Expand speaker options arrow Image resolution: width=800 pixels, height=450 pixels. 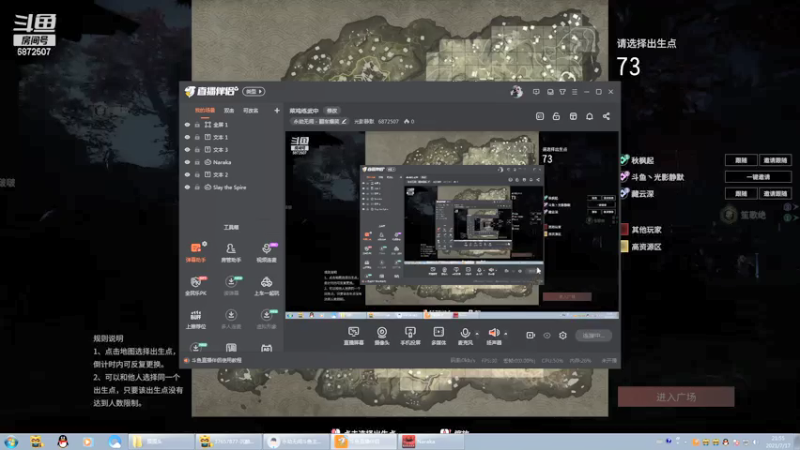pos(506,334)
